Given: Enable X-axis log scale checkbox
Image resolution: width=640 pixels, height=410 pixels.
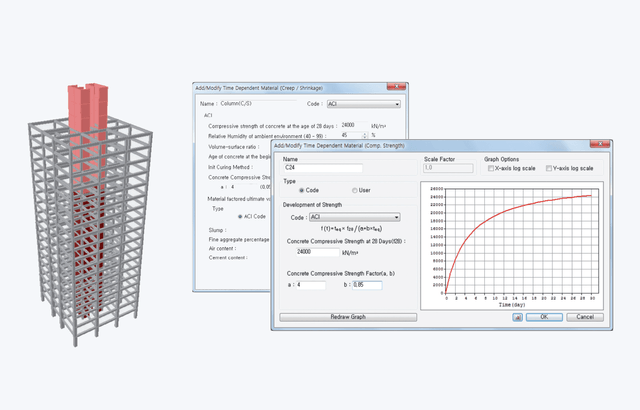Looking at the screenshot, I should point(489,168).
